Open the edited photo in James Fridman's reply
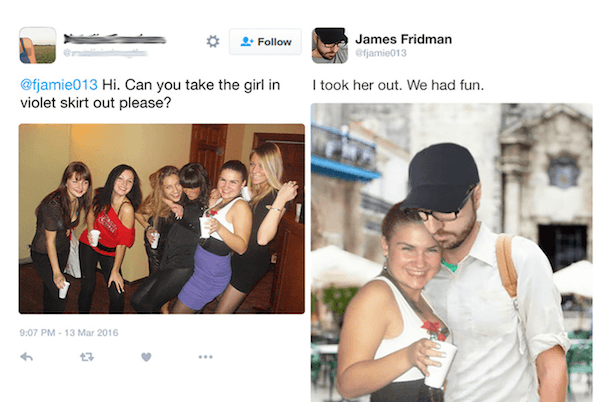This screenshot has width=600, height=402. pos(452,252)
